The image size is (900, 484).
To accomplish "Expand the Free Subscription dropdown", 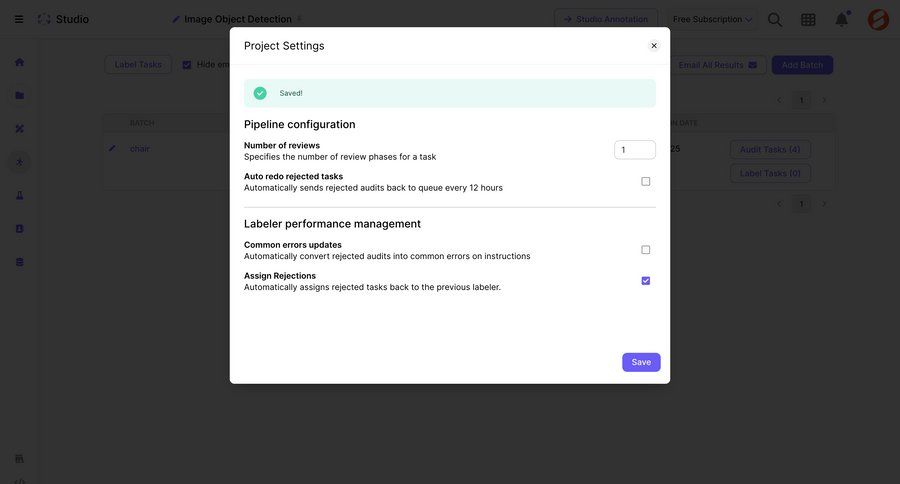I will pyautogui.click(x=712, y=19).
